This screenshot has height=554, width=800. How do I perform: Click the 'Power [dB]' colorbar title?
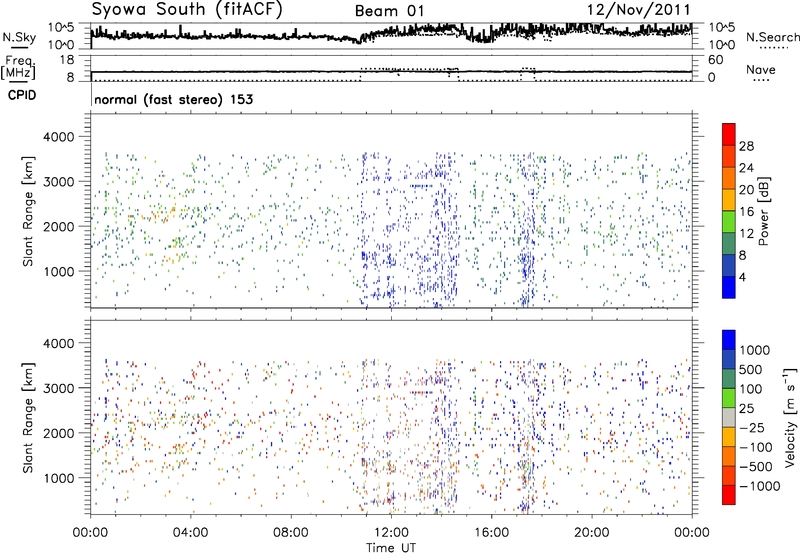click(x=763, y=211)
